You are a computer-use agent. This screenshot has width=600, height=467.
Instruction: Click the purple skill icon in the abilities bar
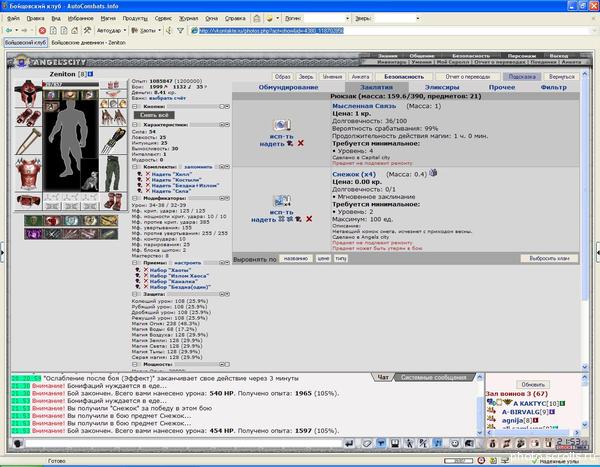(33, 234)
